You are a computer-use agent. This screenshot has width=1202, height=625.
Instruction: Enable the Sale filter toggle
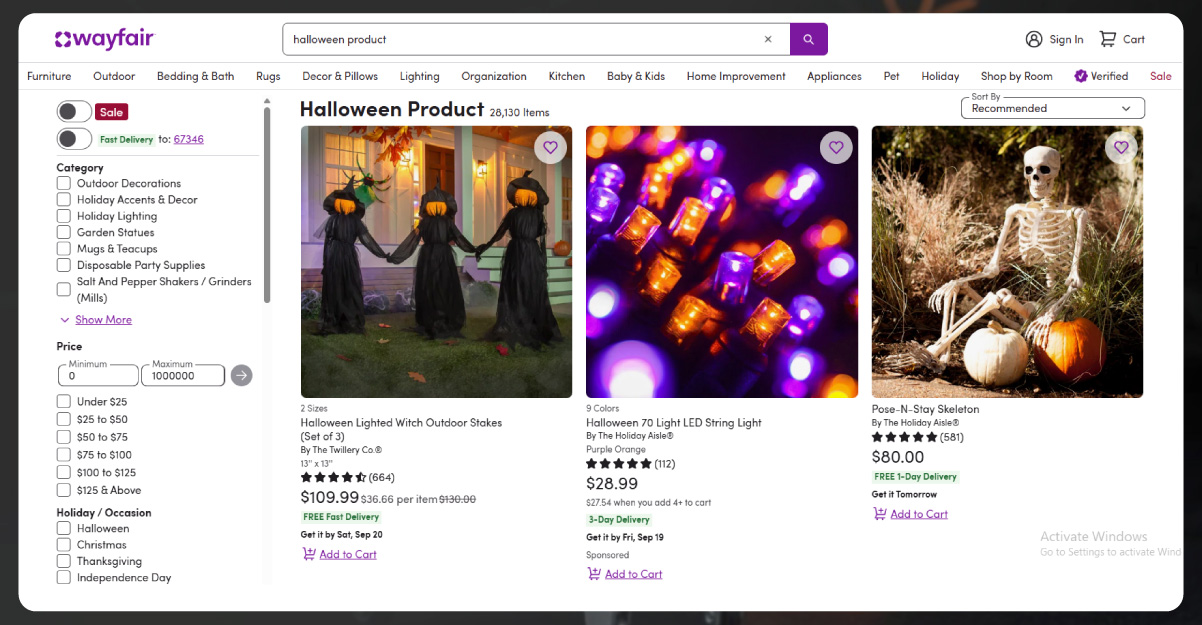pos(74,111)
